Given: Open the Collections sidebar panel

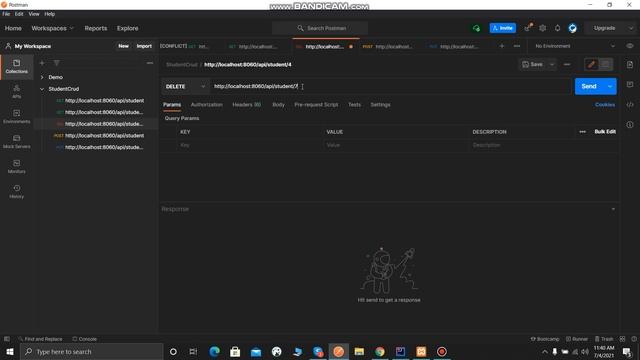Looking at the screenshot, I should 16,66.
